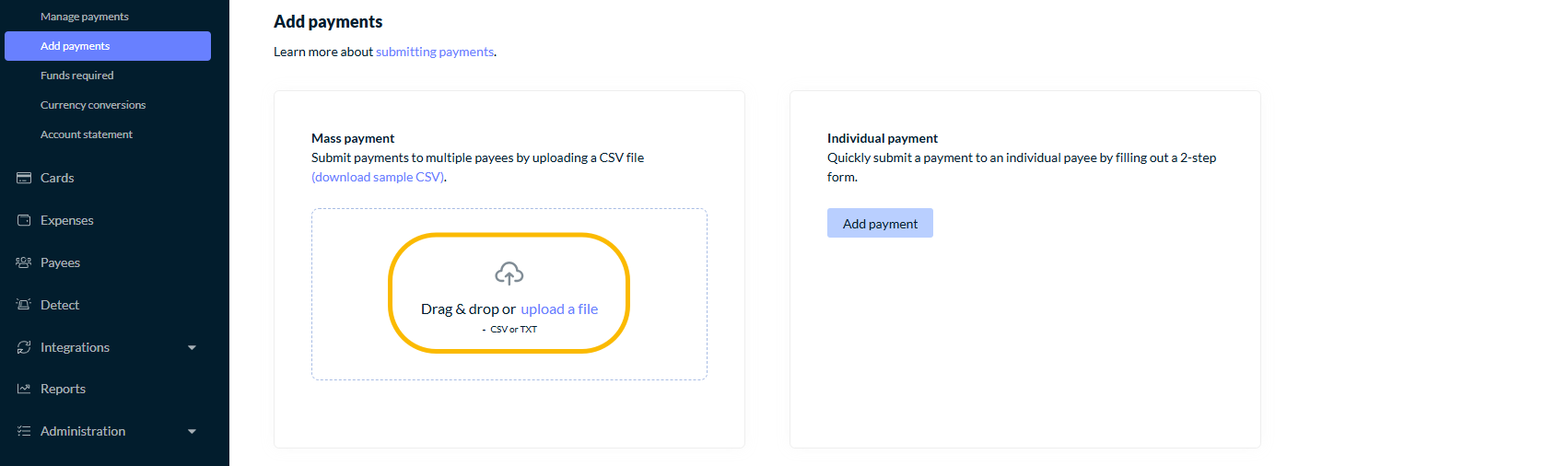The height and width of the screenshot is (466, 1568).
Task: Click the Payees people icon
Action: (24, 262)
